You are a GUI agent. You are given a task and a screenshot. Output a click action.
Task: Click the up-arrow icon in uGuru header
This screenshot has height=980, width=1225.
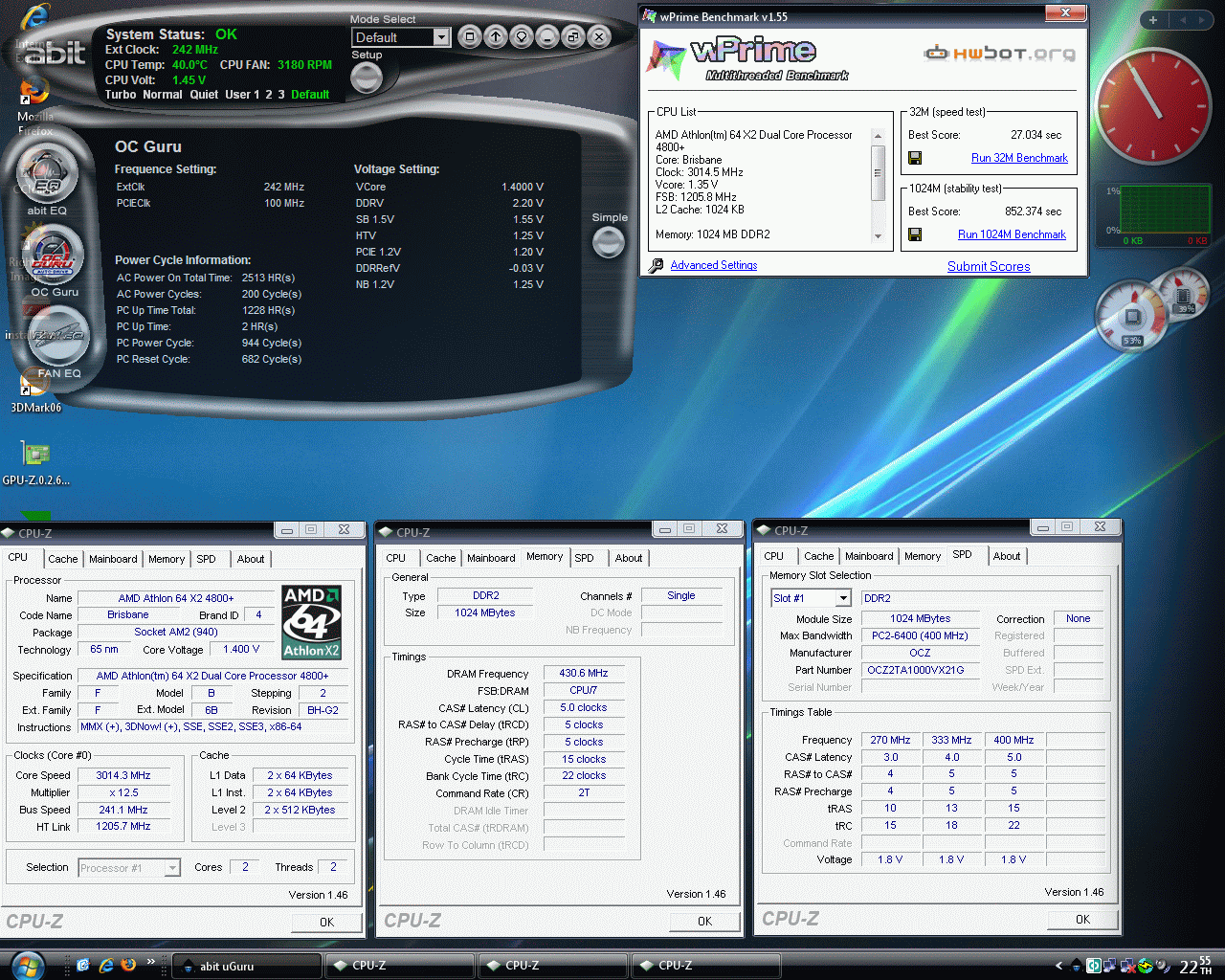pos(495,37)
